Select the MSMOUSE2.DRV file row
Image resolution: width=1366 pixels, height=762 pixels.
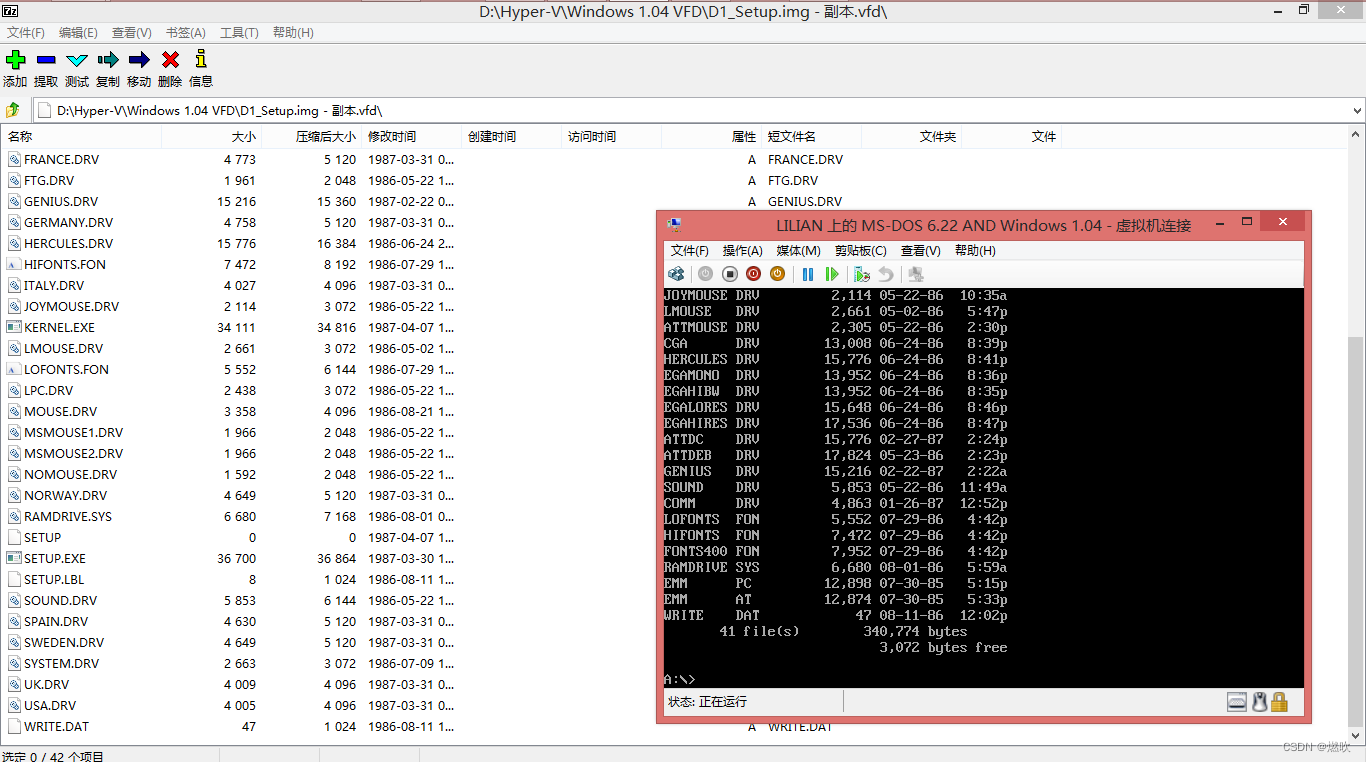pos(330,453)
